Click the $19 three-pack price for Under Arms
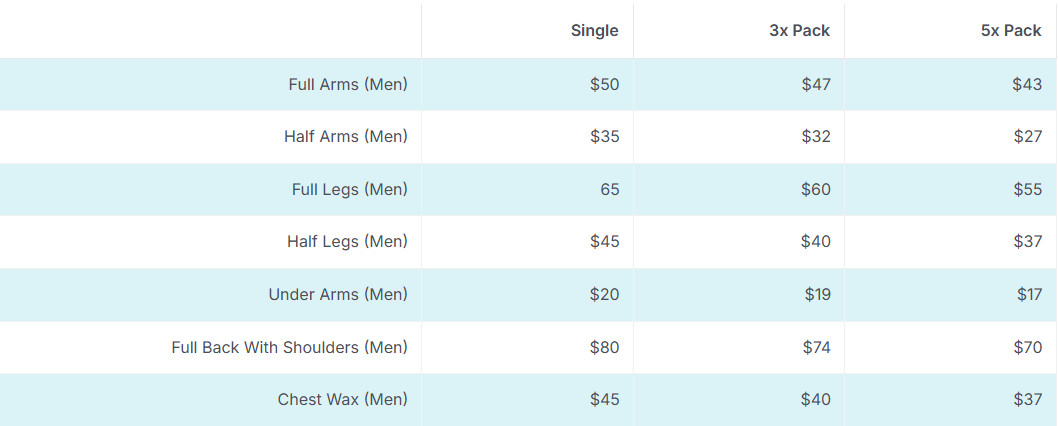Screen dimensions: 1058x426 point(818,294)
